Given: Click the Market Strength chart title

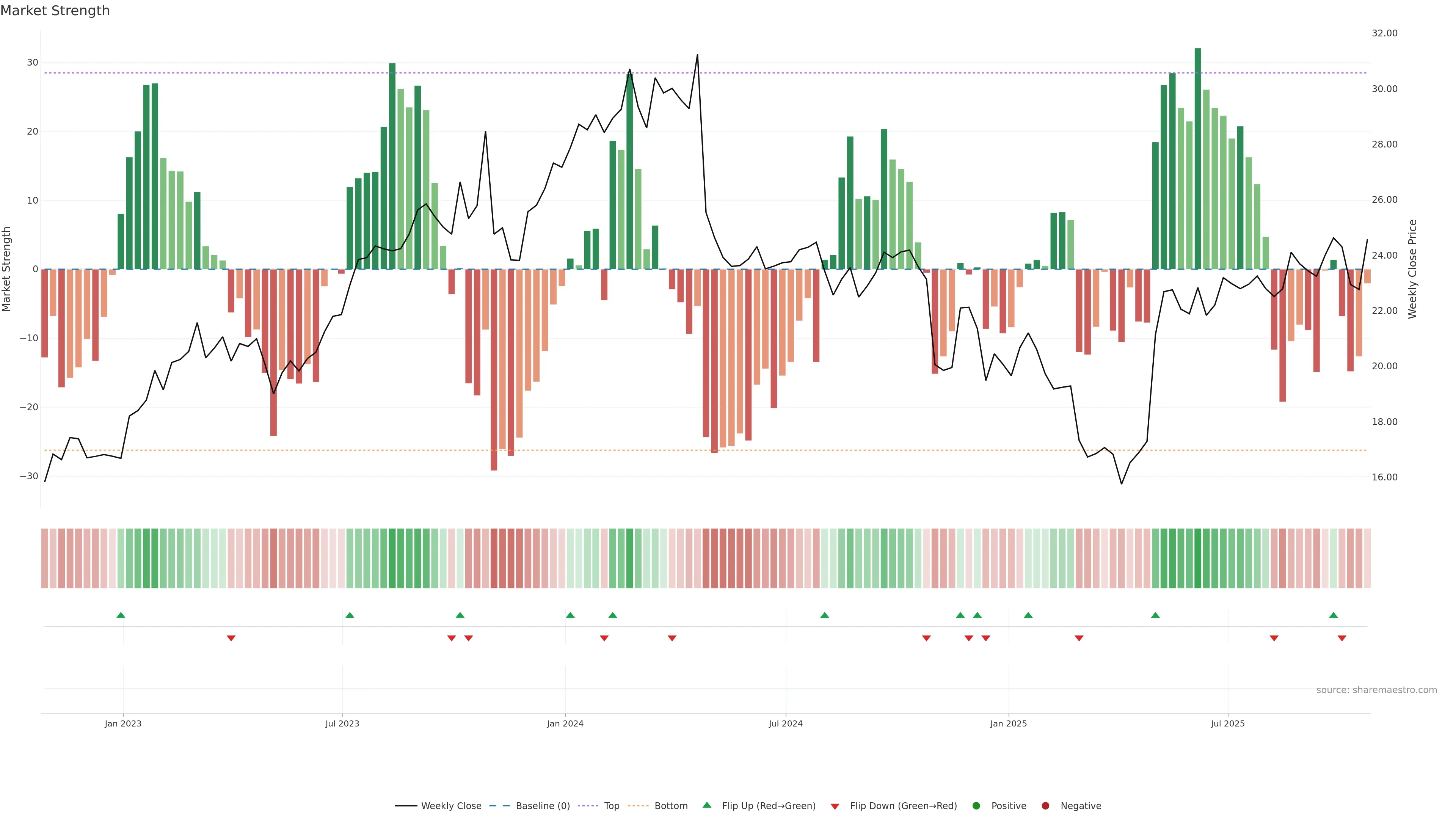Looking at the screenshot, I should pos(55,11).
